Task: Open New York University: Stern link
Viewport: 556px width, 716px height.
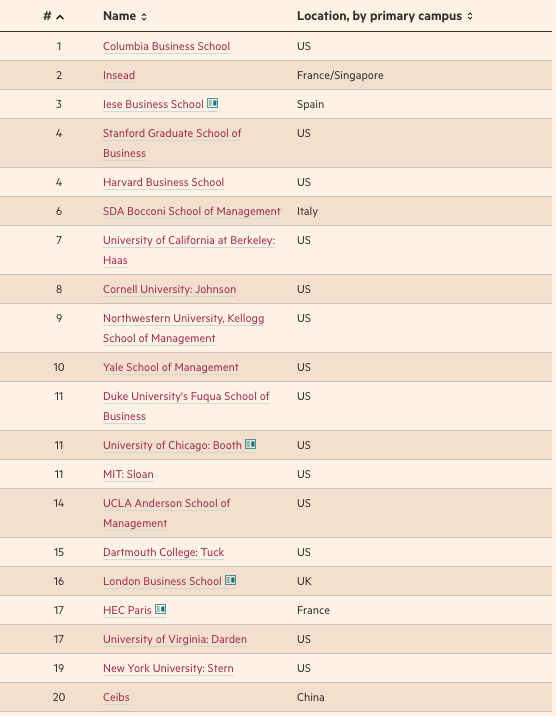Action: point(168,668)
